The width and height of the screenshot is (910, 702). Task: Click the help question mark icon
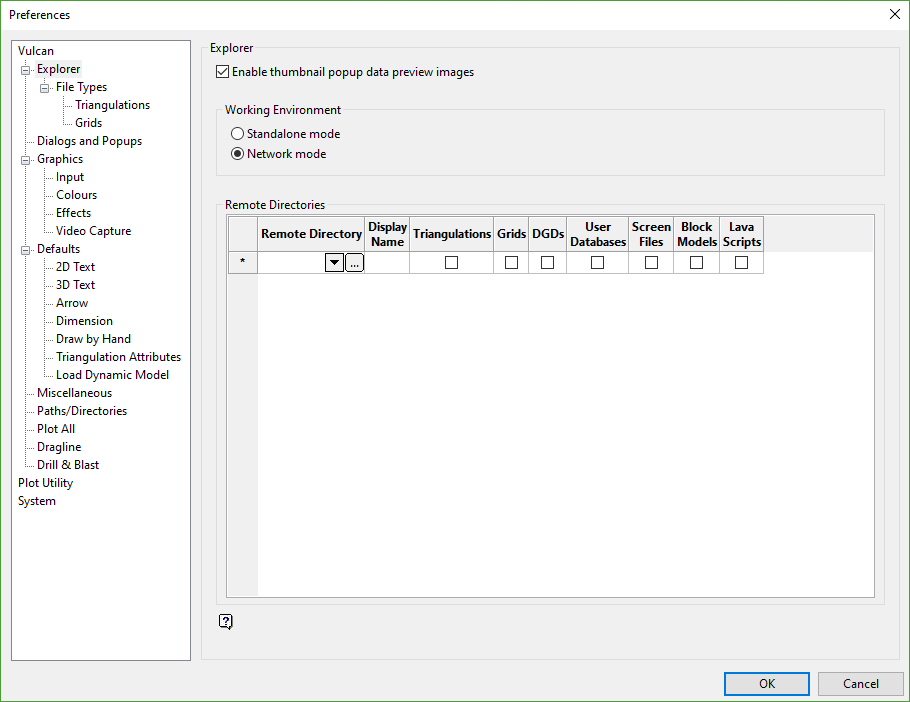pyautogui.click(x=226, y=621)
